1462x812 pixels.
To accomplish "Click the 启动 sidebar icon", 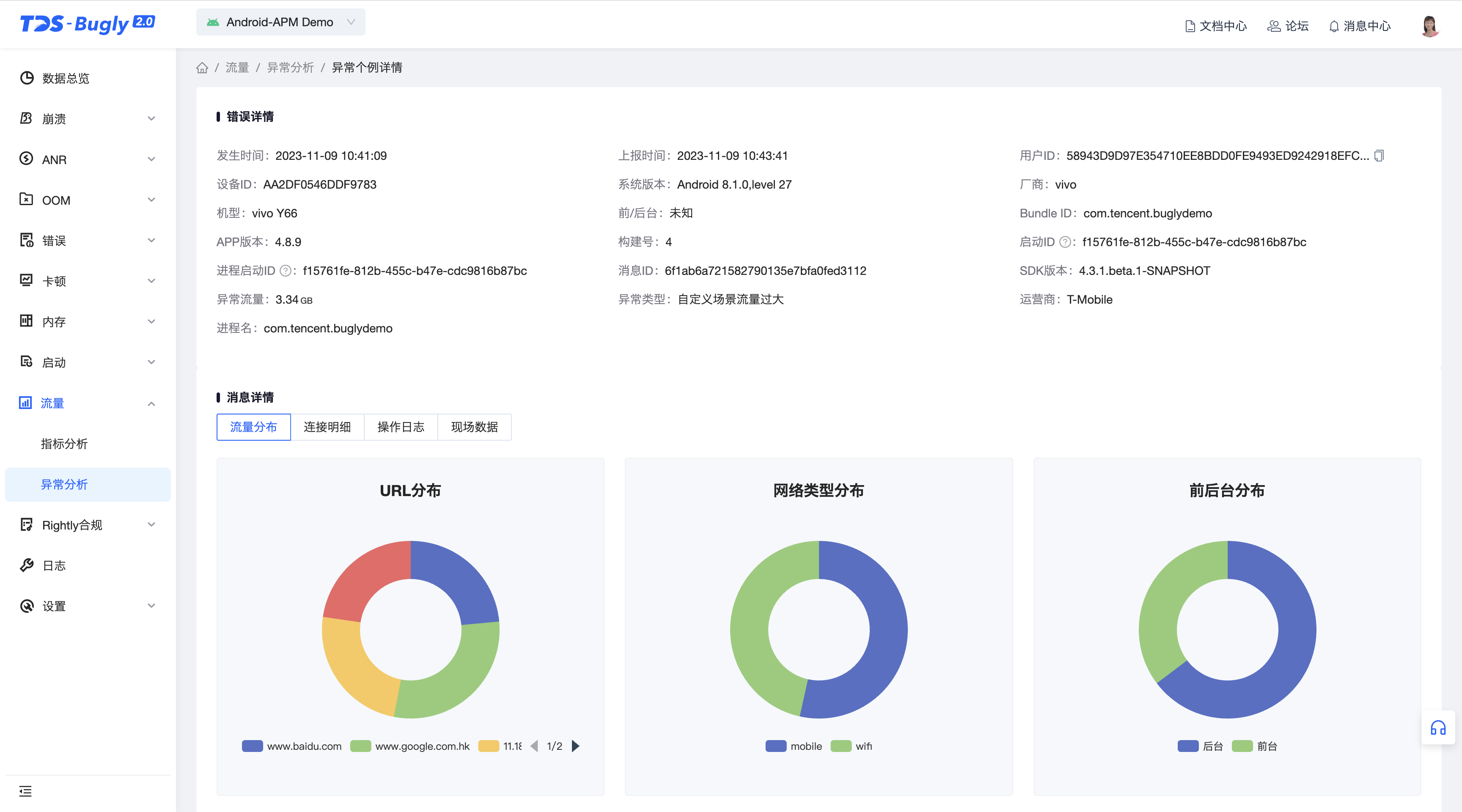I will tap(27, 362).
